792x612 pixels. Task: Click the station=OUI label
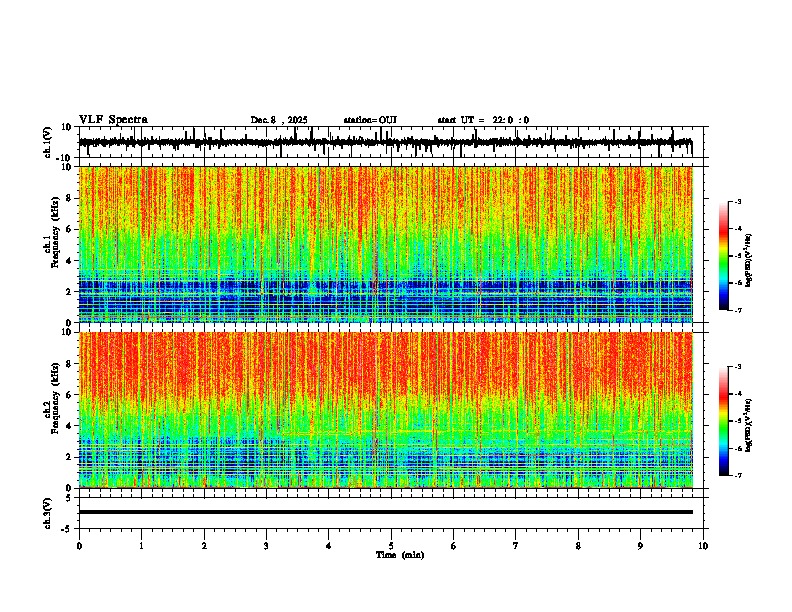(370, 120)
